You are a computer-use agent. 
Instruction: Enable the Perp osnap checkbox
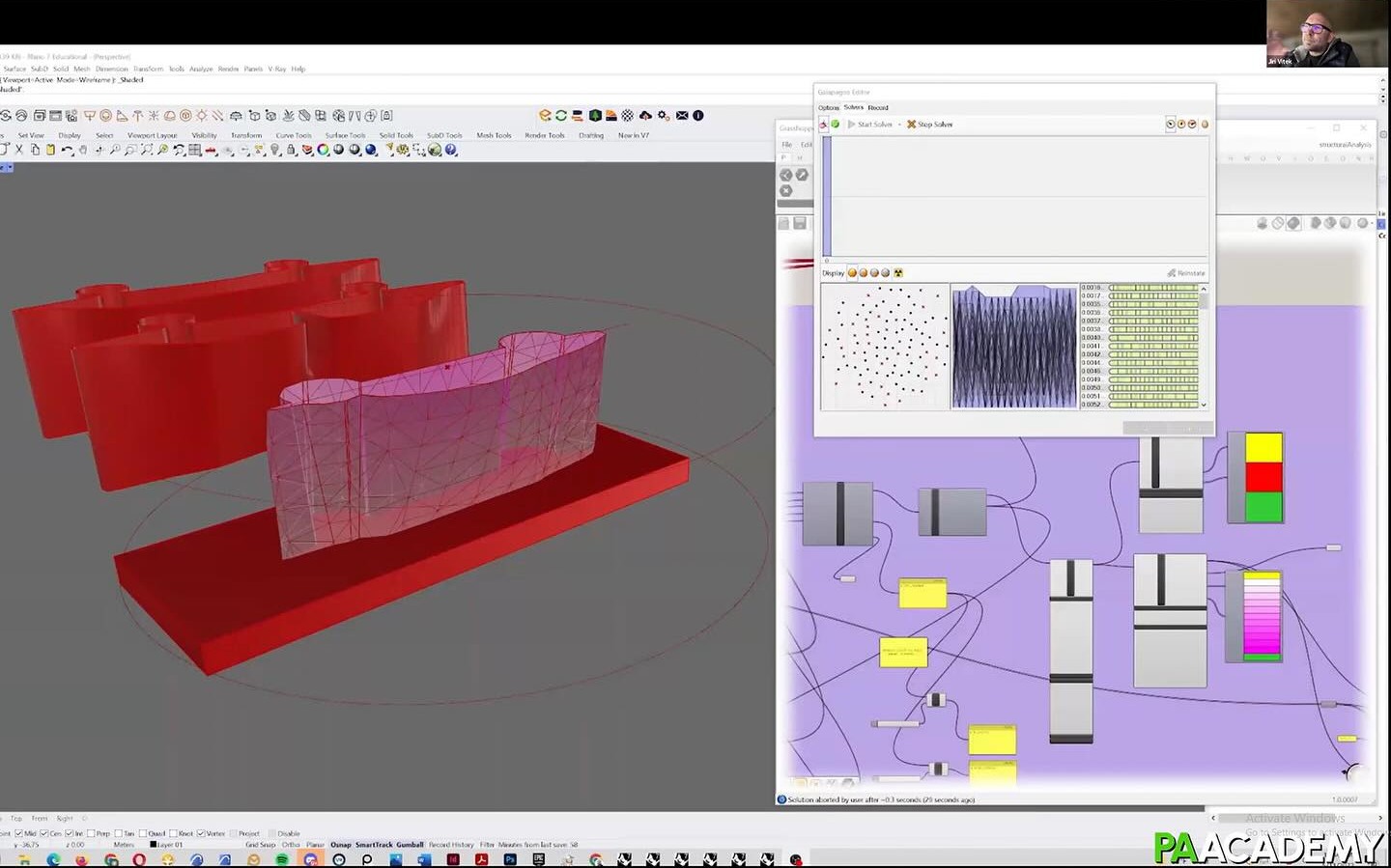[92, 833]
